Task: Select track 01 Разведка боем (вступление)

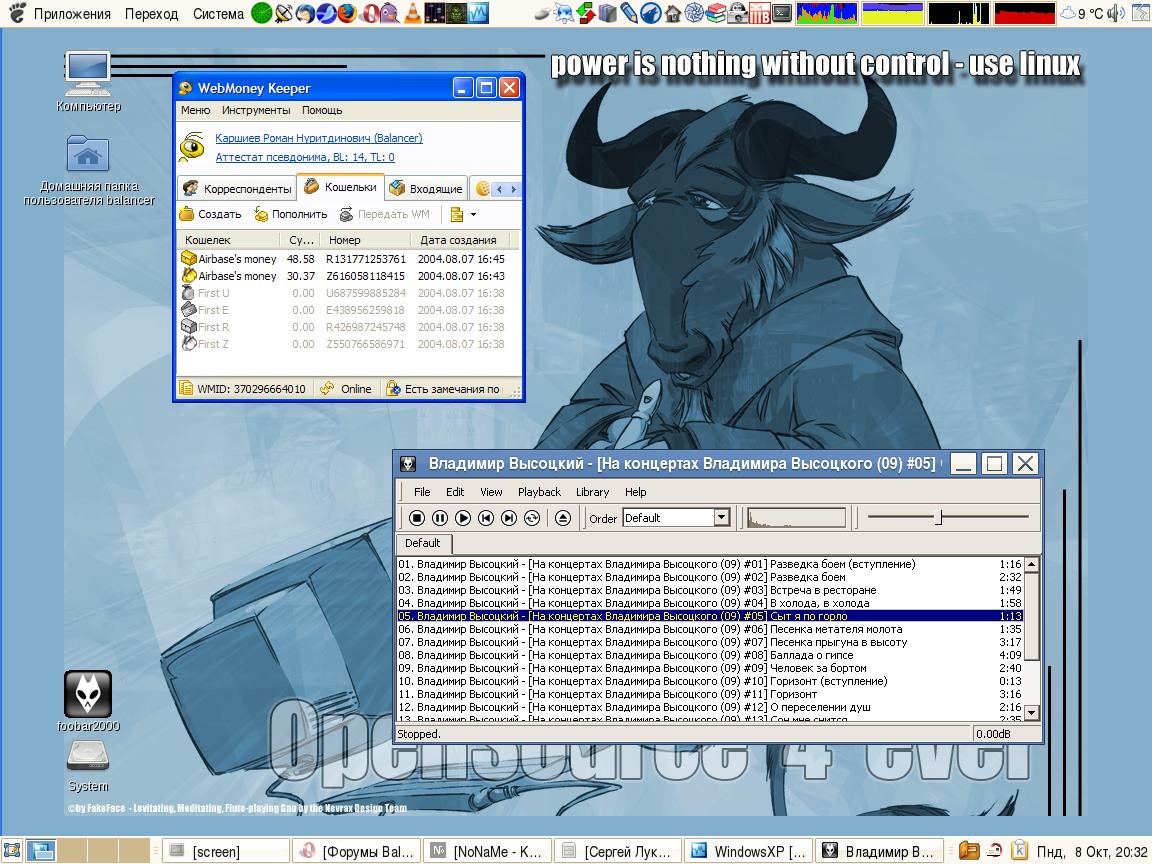Action: [710, 564]
